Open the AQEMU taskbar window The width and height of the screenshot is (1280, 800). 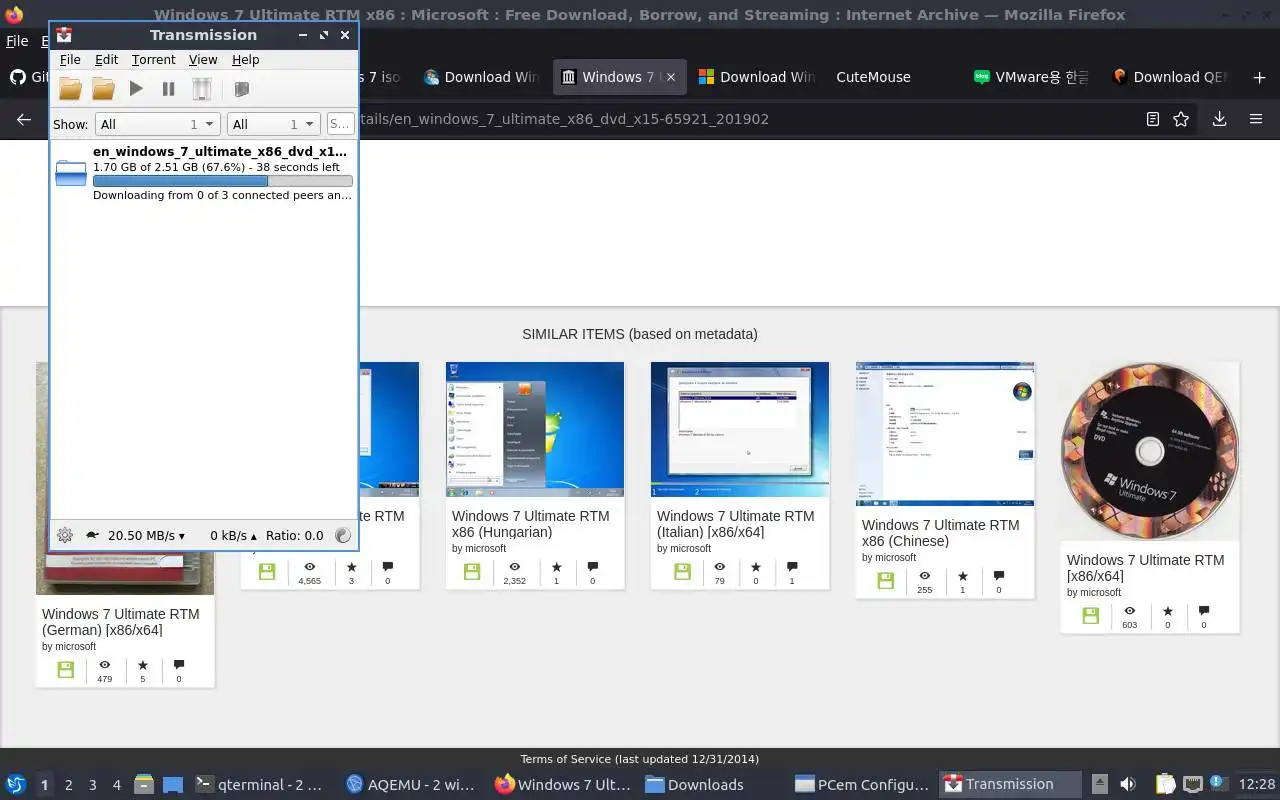tap(411, 784)
